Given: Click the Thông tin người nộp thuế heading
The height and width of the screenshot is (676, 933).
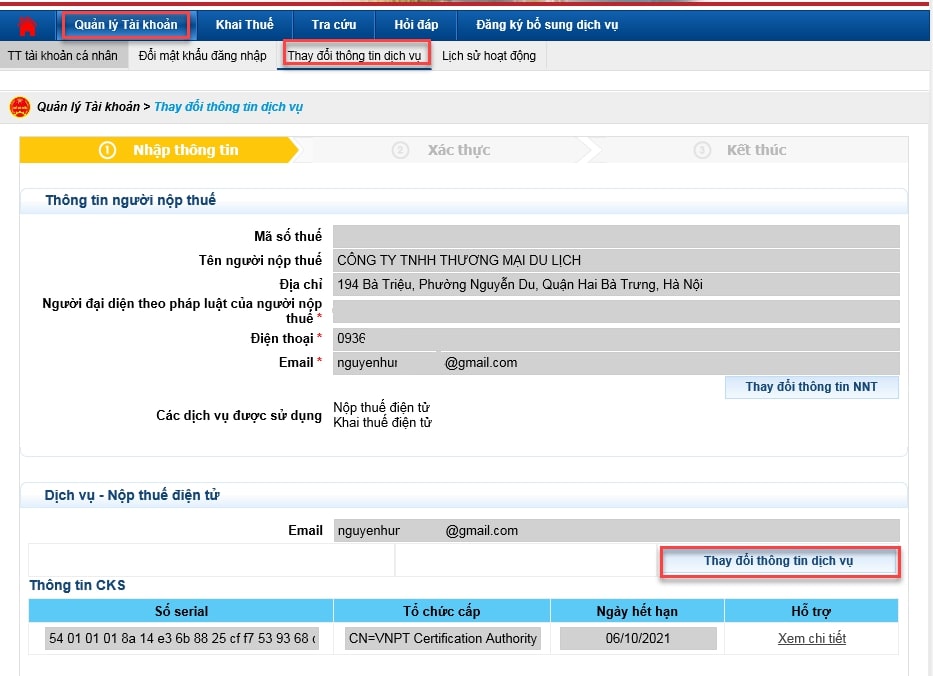Looking at the screenshot, I should tap(130, 201).
